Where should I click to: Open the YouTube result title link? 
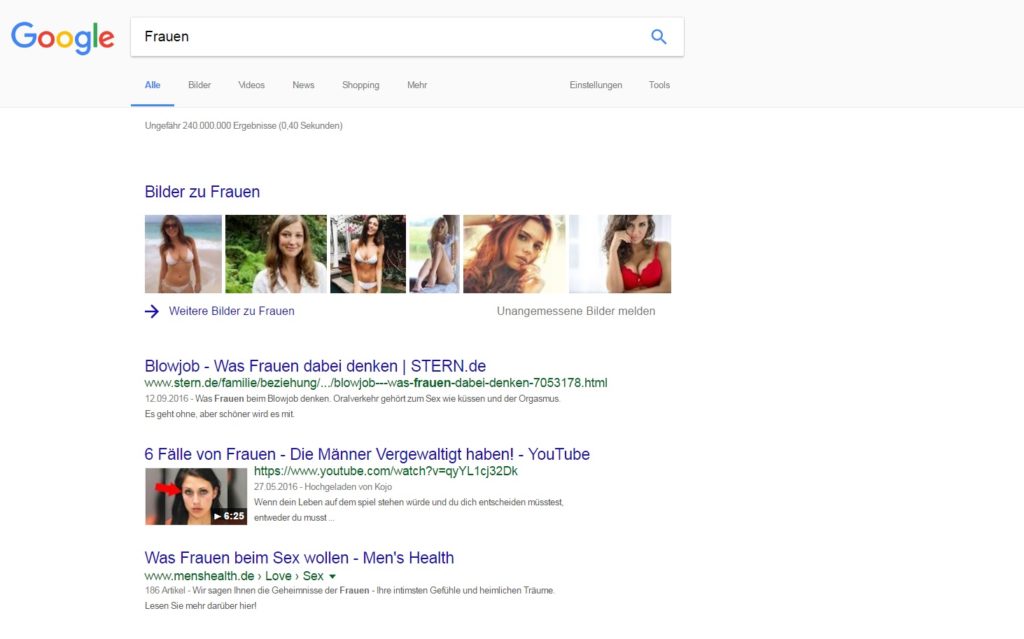(x=367, y=454)
